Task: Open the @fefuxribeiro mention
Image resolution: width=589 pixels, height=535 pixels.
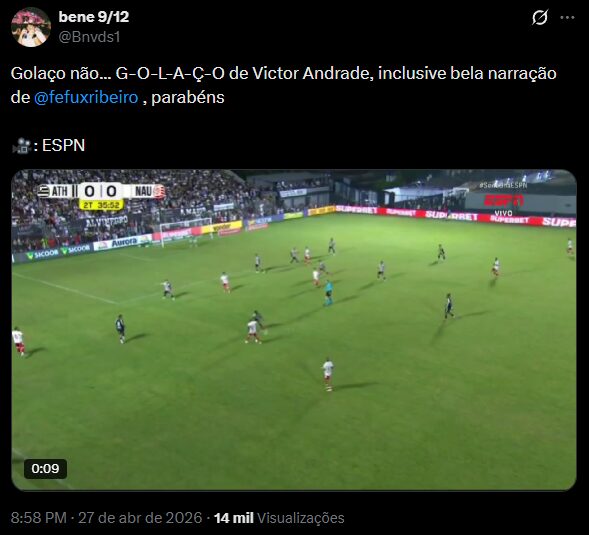Action: (86, 97)
